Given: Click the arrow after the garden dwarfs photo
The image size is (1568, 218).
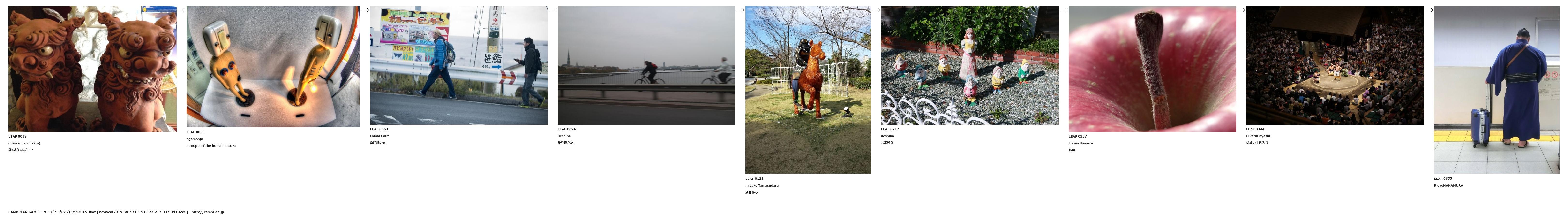Looking at the screenshot, I should [x=1063, y=10].
